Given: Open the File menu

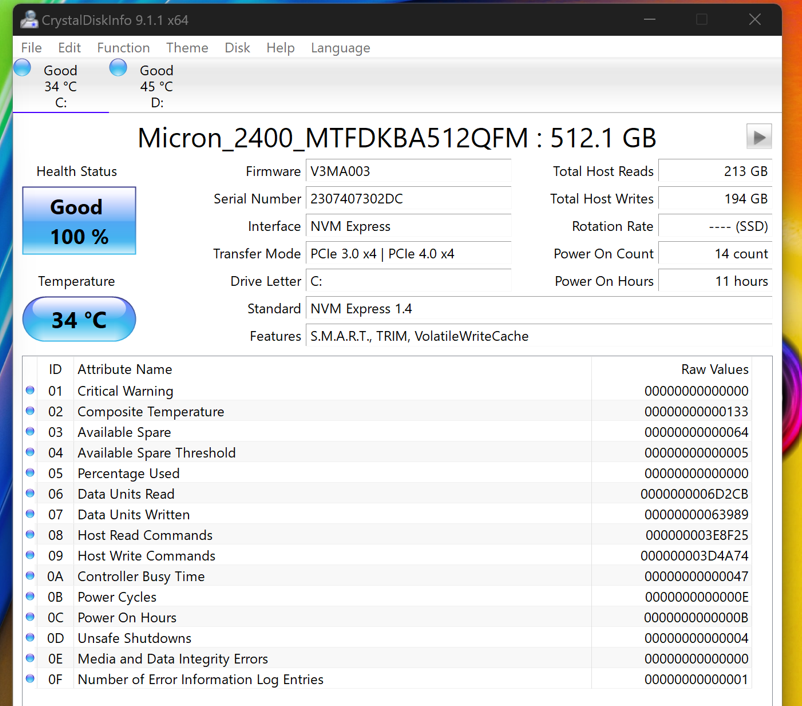Looking at the screenshot, I should (x=31, y=48).
